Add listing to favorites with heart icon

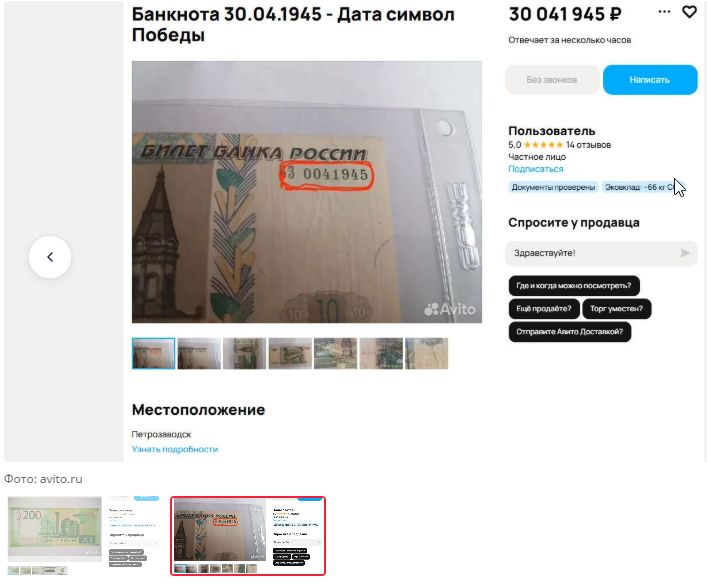tap(689, 12)
